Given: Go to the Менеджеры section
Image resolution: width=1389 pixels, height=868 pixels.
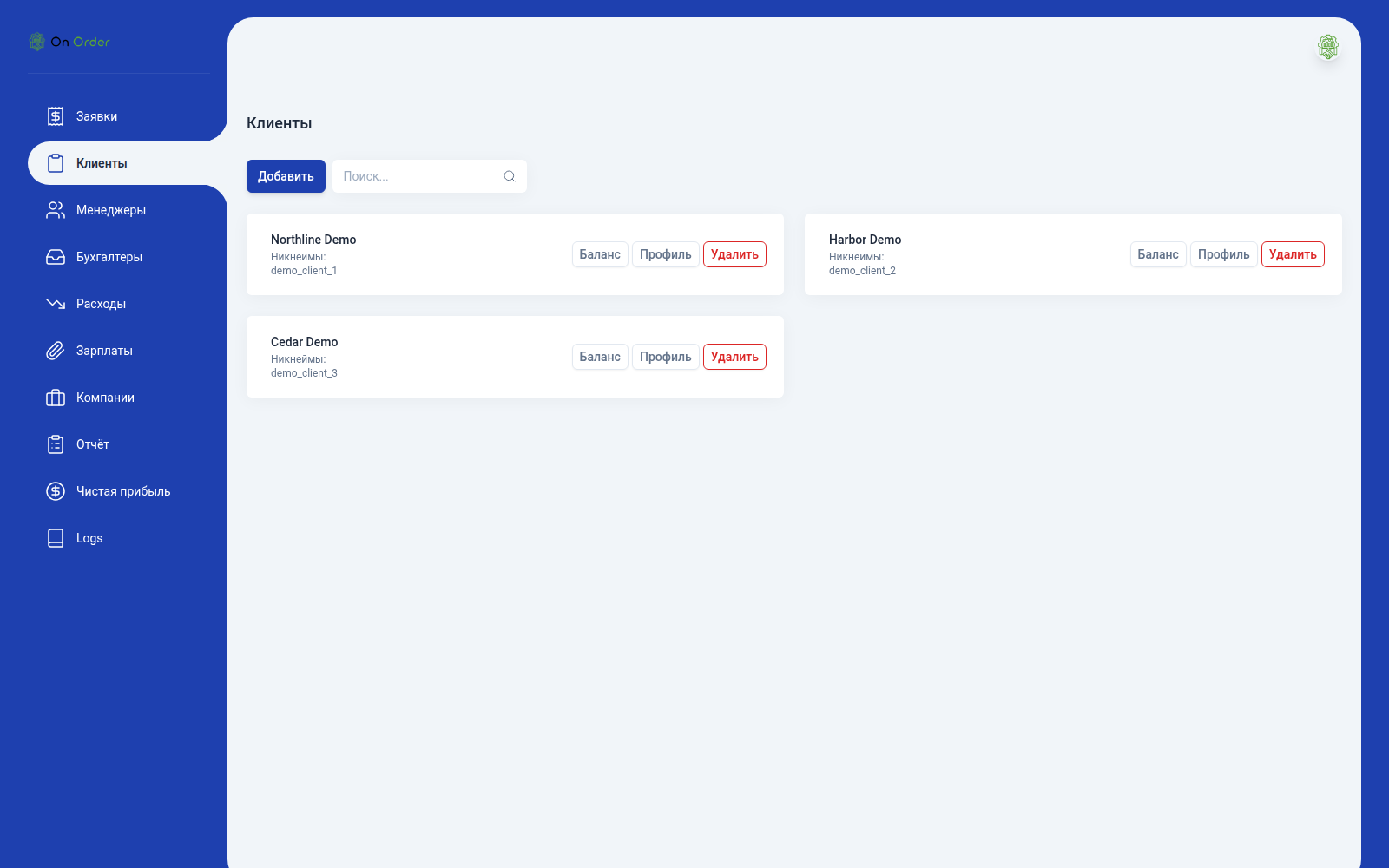Looking at the screenshot, I should click(128, 210).
